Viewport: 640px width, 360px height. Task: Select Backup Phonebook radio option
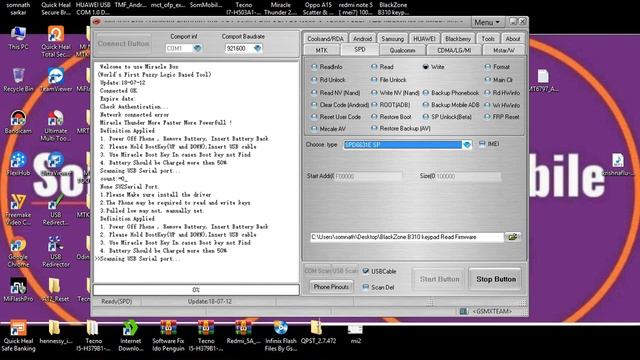(x=426, y=93)
